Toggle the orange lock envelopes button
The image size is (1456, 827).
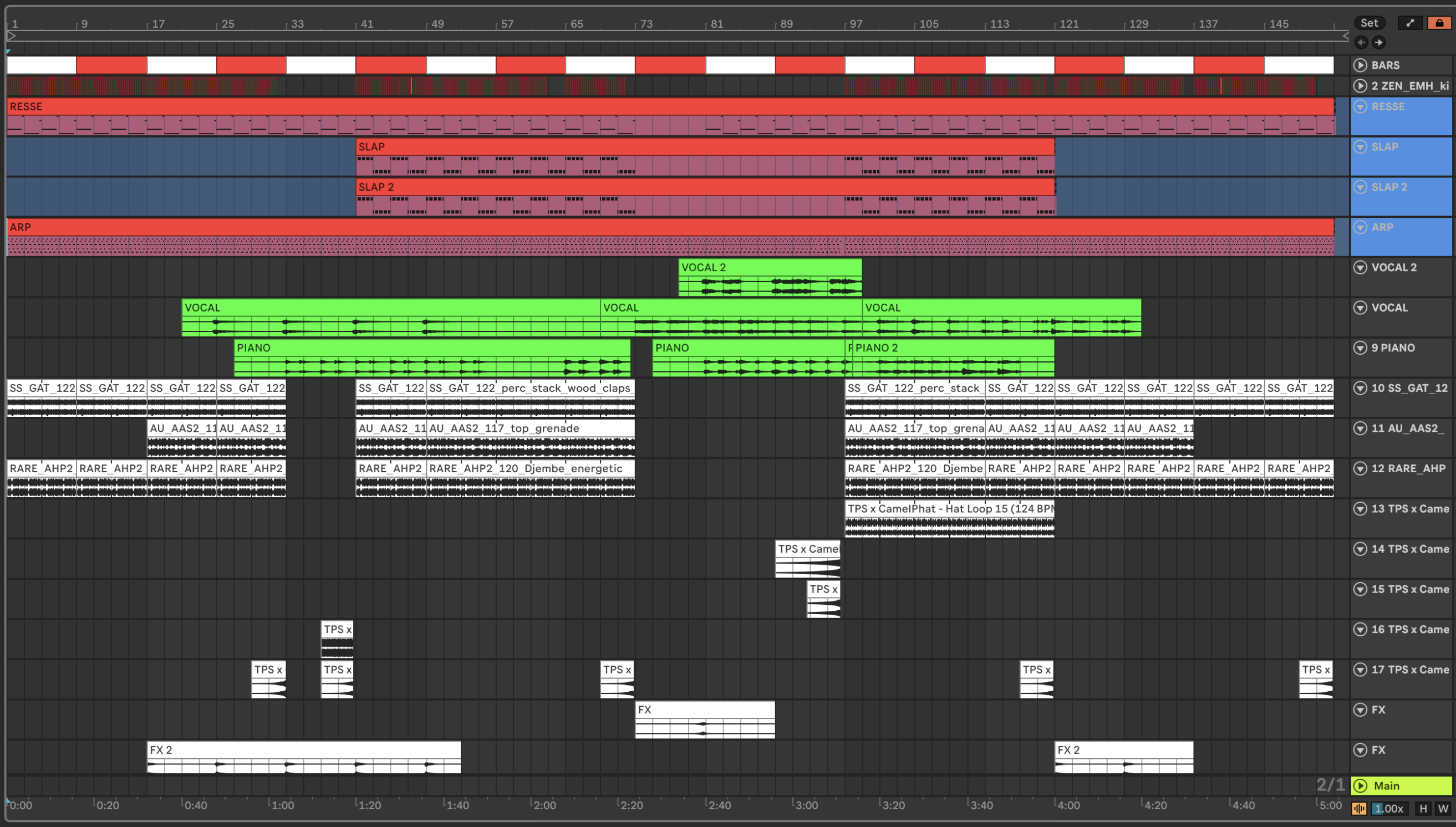point(1439,23)
